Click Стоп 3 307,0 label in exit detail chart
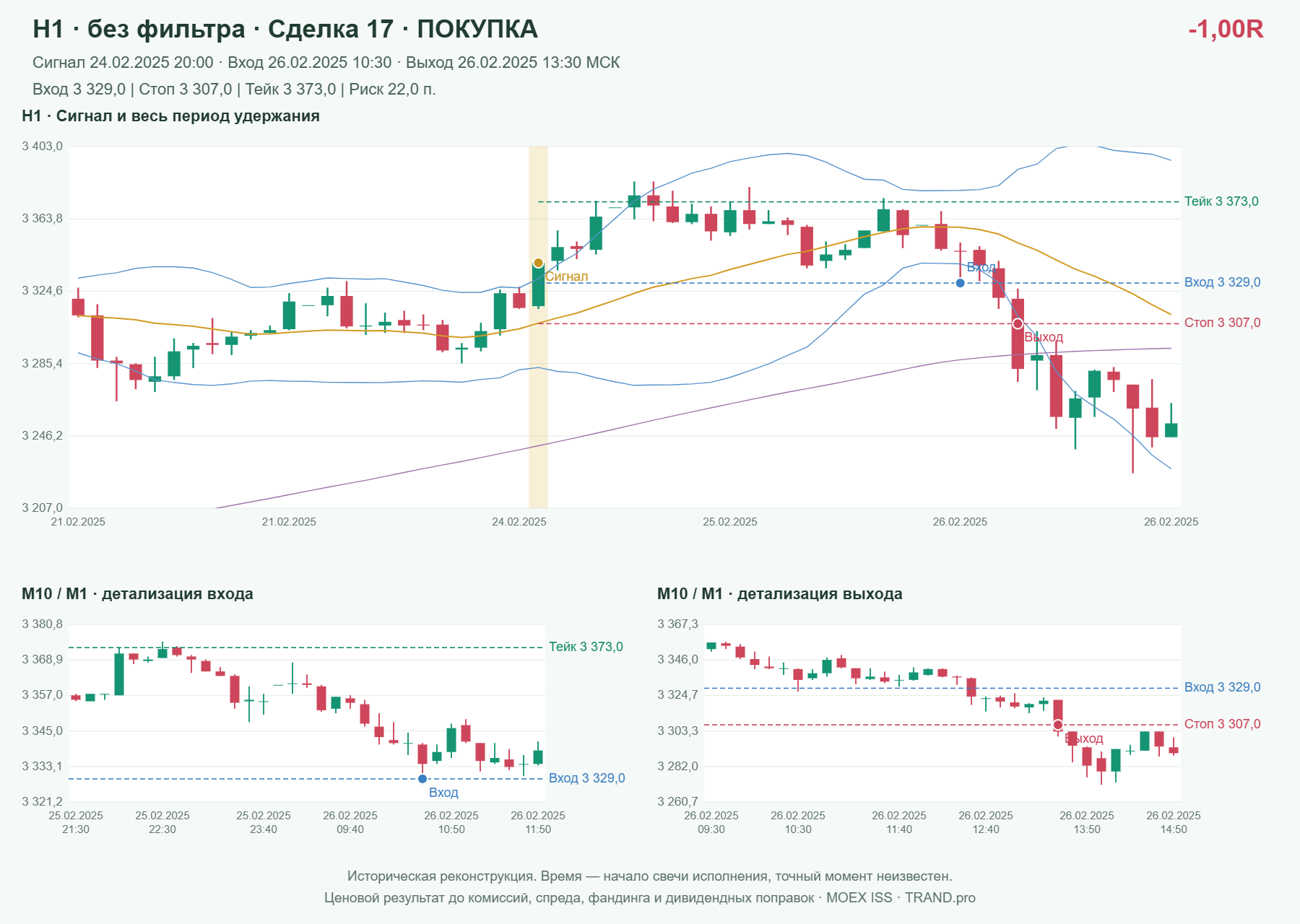The width and height of the screenshot is (1300, 924). (1222, 724)
